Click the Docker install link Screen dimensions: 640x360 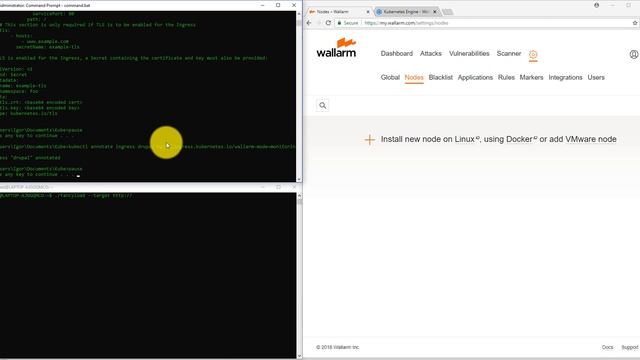tap(522, 139)
